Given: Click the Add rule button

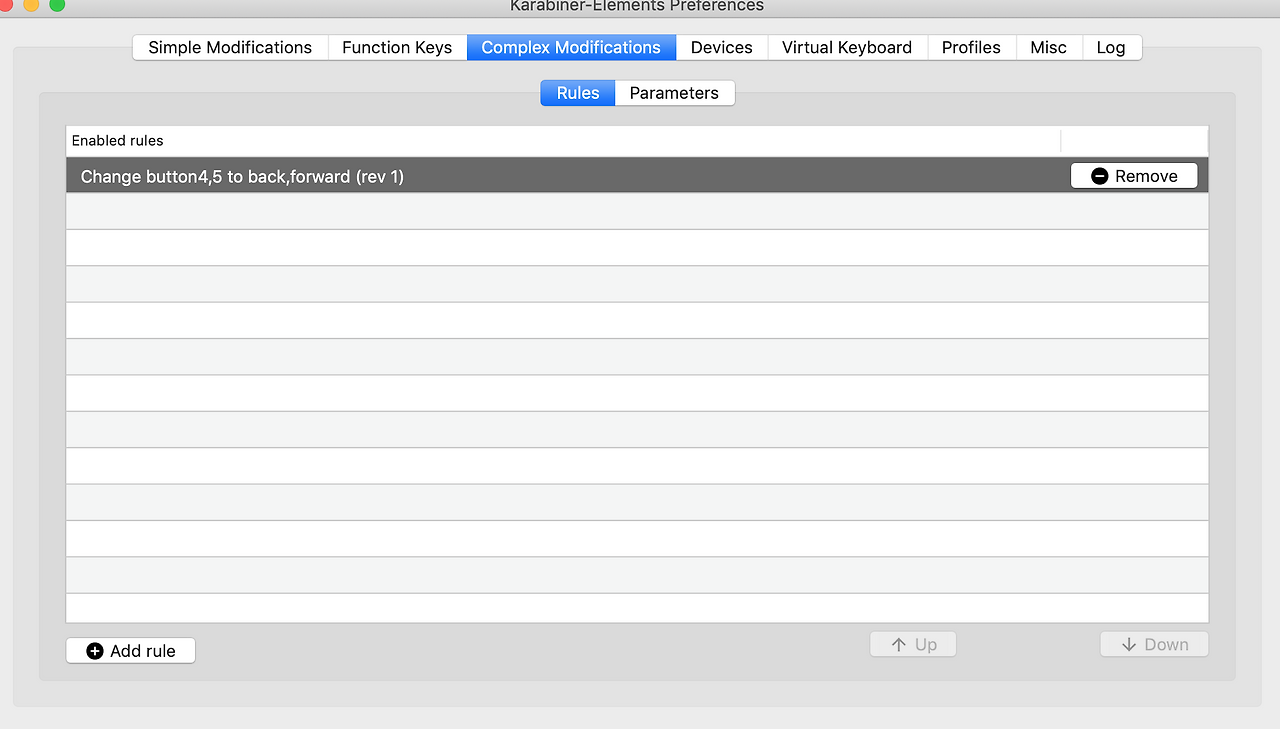Looking at the screenshot, I should tap(131, 651).
